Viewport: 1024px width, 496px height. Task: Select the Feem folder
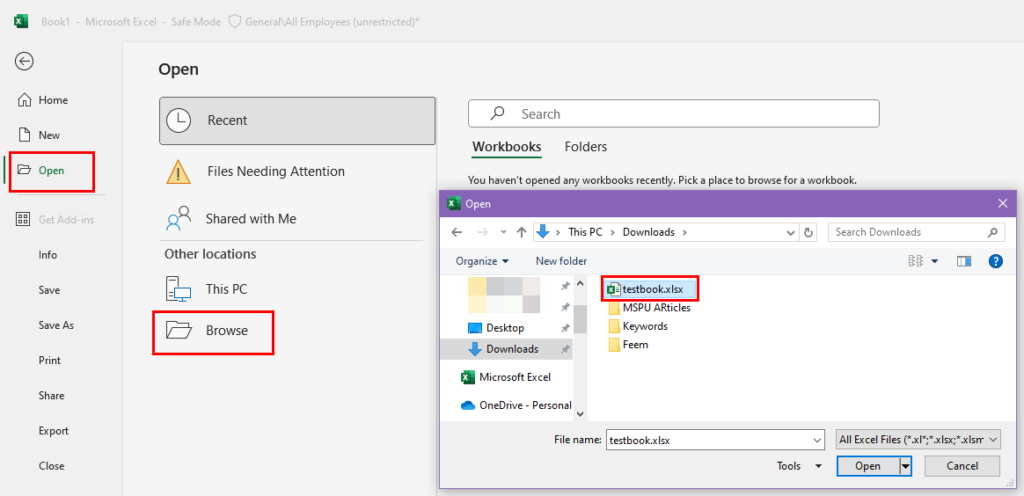[x=628, y=345]
